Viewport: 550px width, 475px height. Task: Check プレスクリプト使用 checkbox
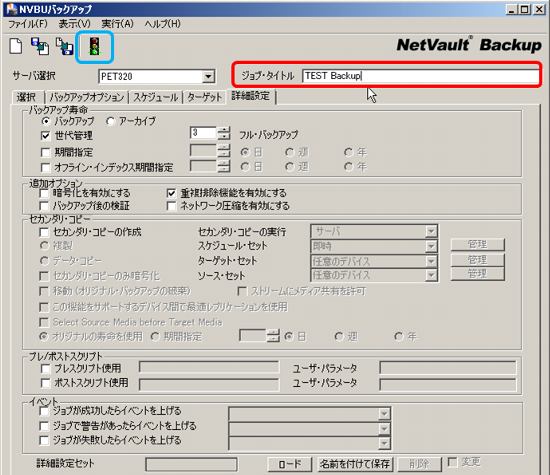(45, 369)
